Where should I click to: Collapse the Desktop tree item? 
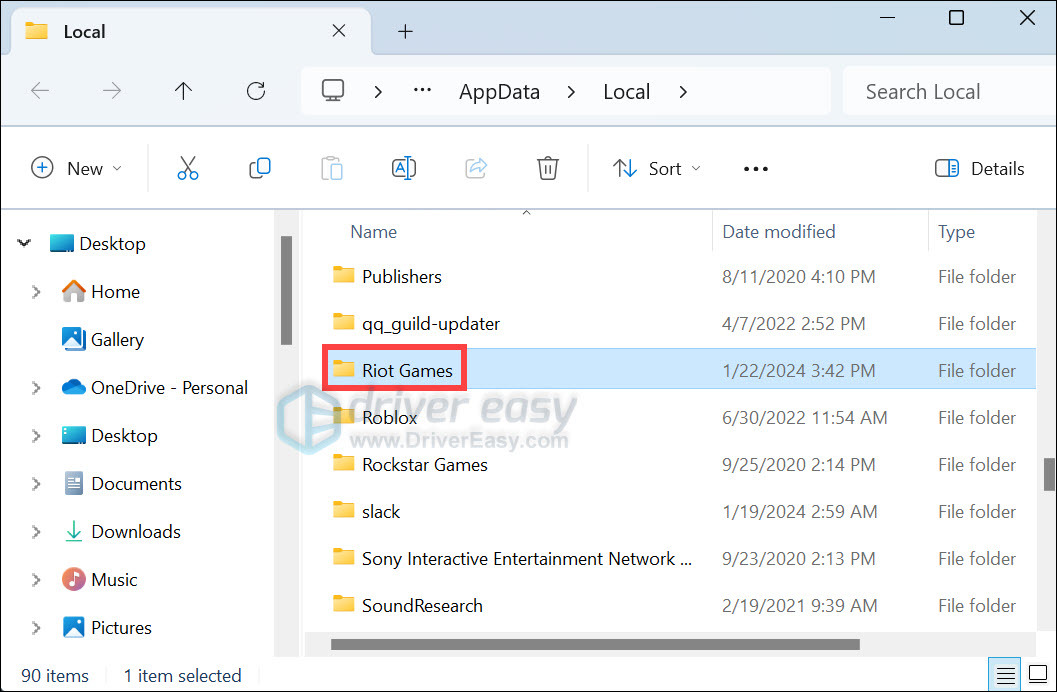tap(24, 243)
